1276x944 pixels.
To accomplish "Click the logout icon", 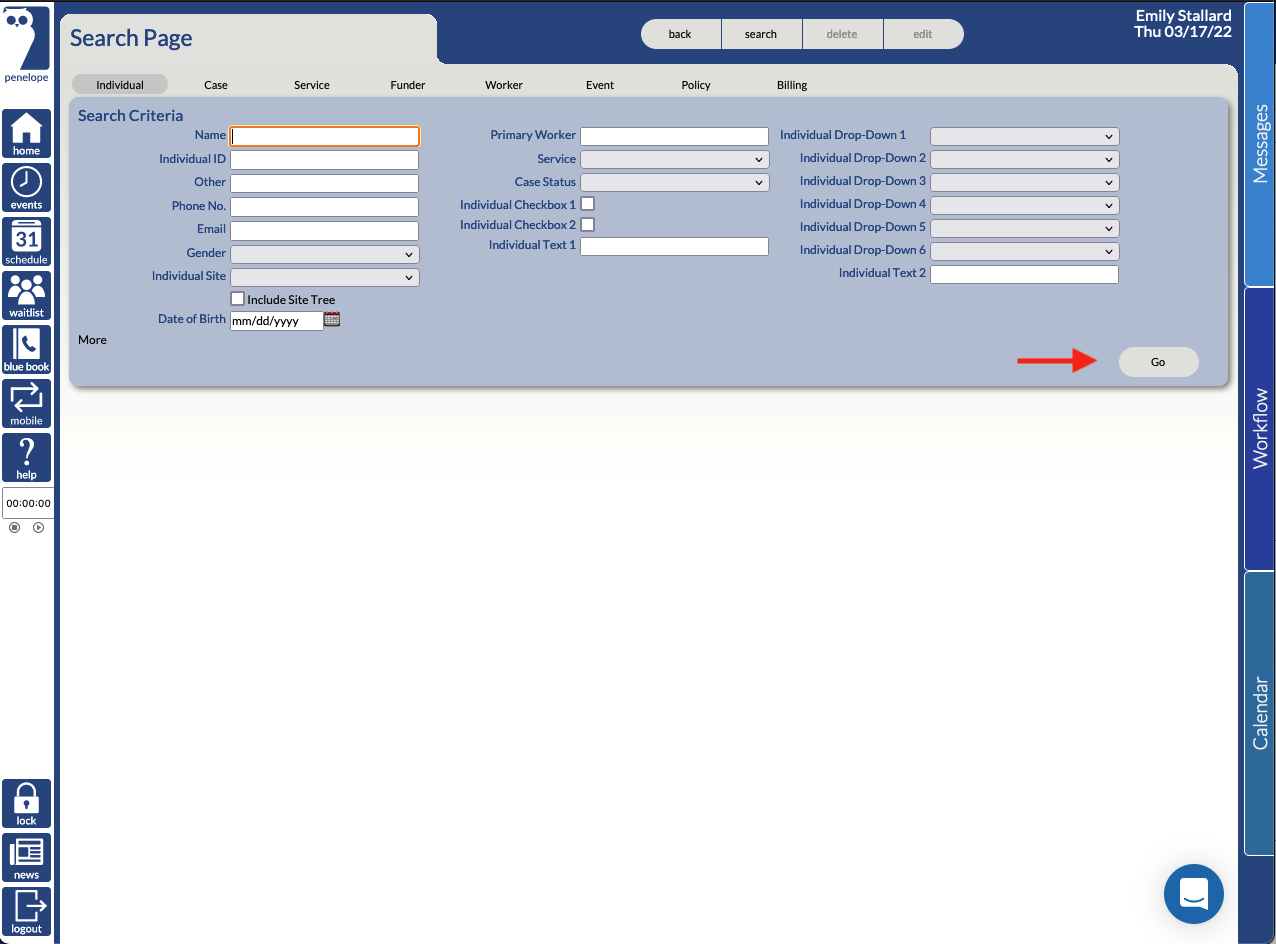I will (26, 912).
